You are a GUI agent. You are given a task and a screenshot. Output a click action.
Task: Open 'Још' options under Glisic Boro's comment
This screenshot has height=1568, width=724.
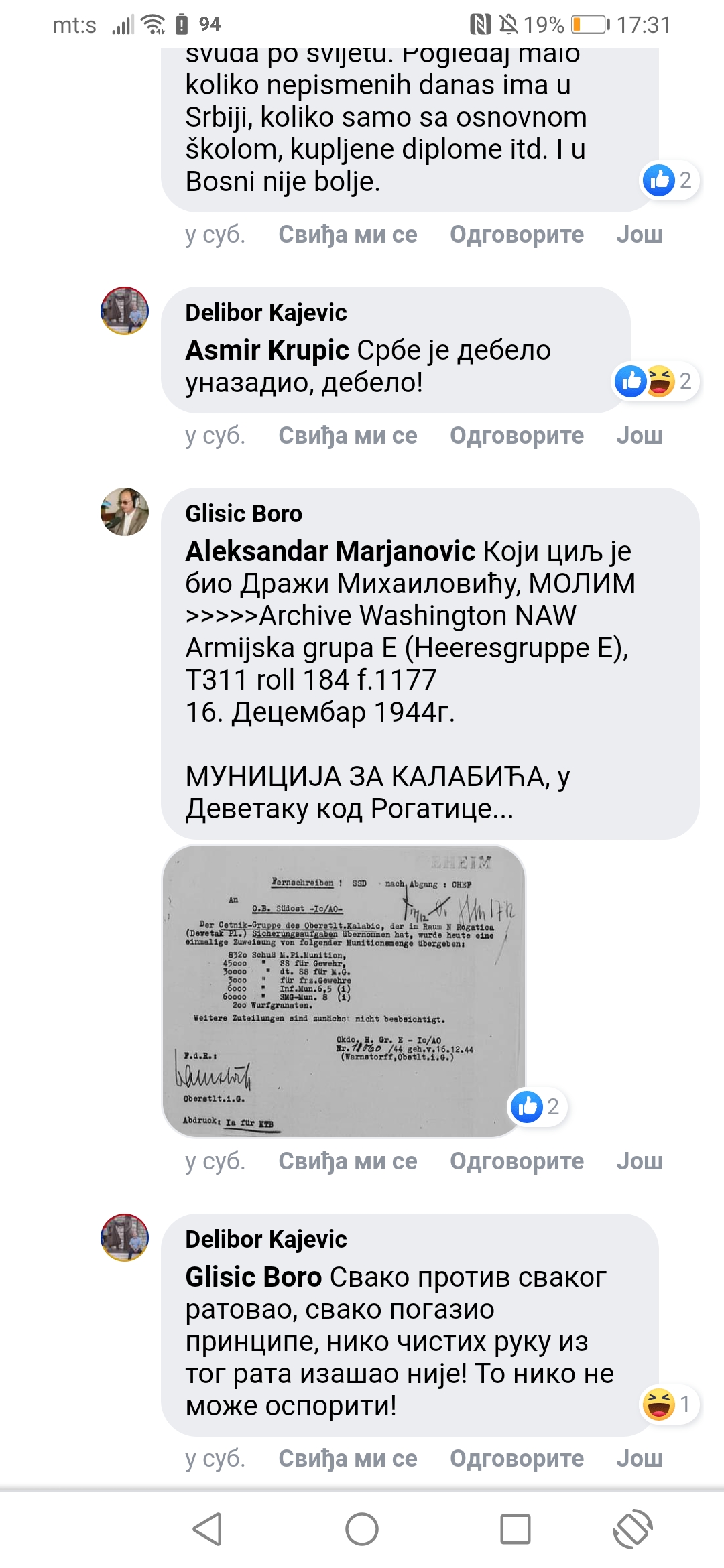640,1161
